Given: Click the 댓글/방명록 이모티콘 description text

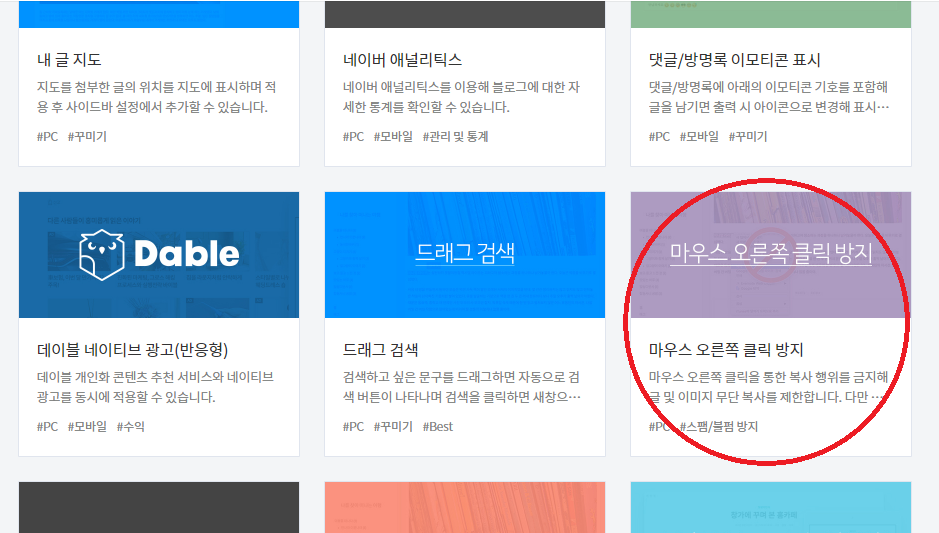Looking at the screenshot, I should click(x=769, y=97).
